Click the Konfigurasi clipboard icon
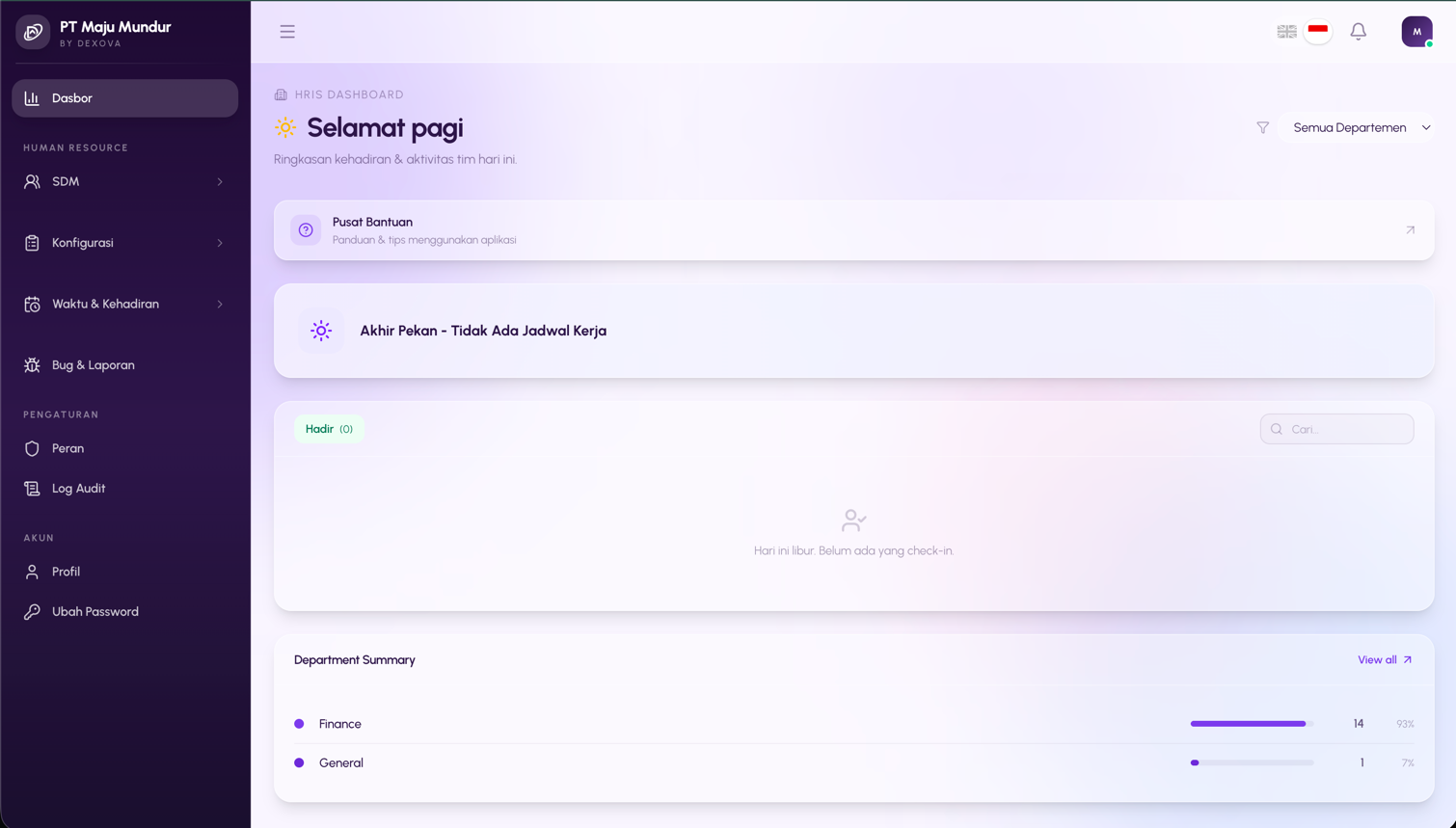The image size is (1456, 828). (32, 243)
